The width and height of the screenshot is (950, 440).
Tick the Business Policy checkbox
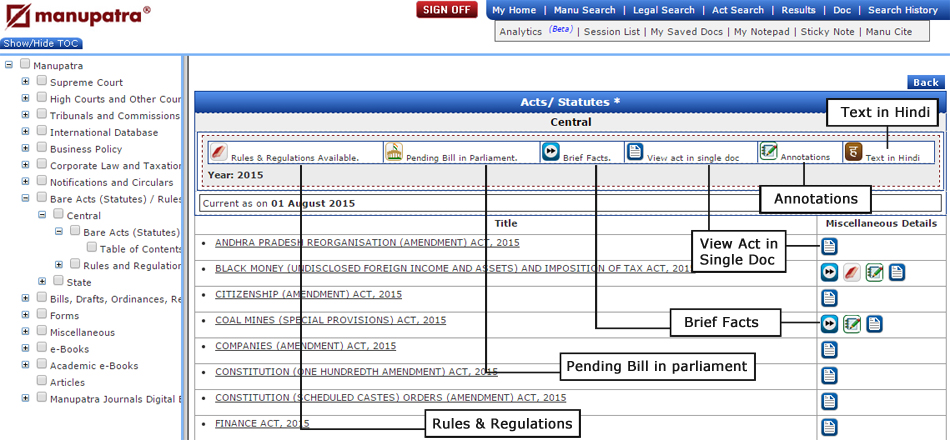coord(41,147)
